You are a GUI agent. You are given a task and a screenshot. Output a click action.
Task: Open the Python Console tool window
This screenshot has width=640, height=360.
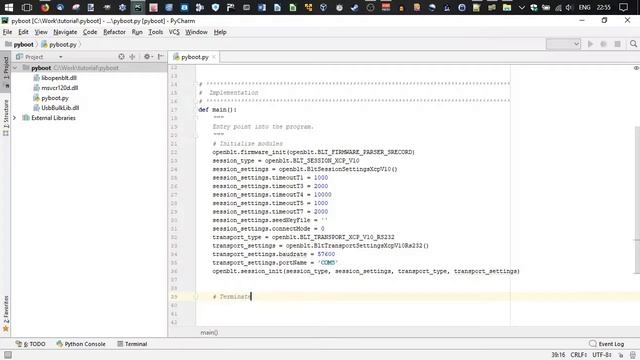click(x=81, y=344)
